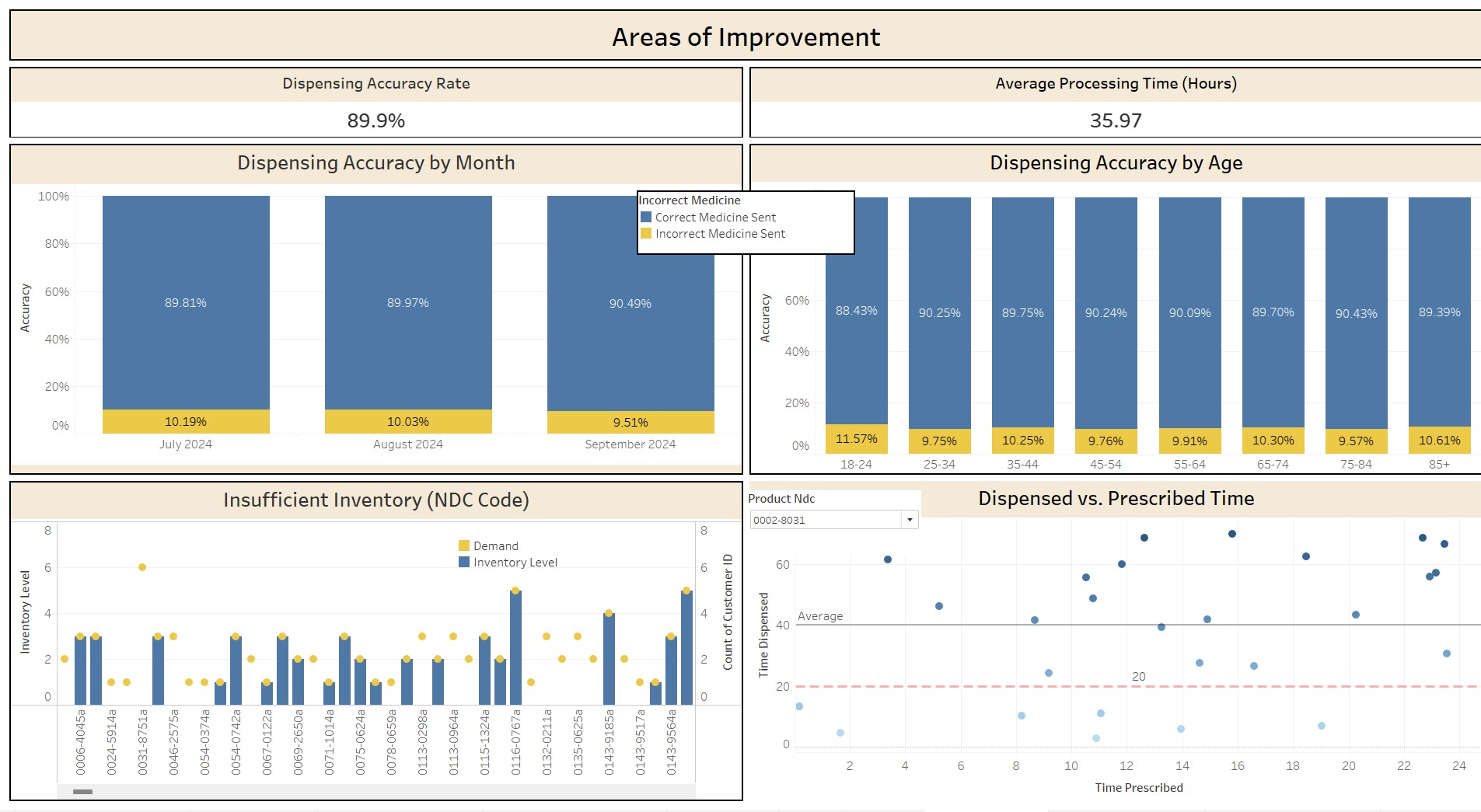The width and height of the screenshot is (1481, 812).
Task: Click the Average Processing Time 35.97 value
Action: click(x=1116, y=120)
